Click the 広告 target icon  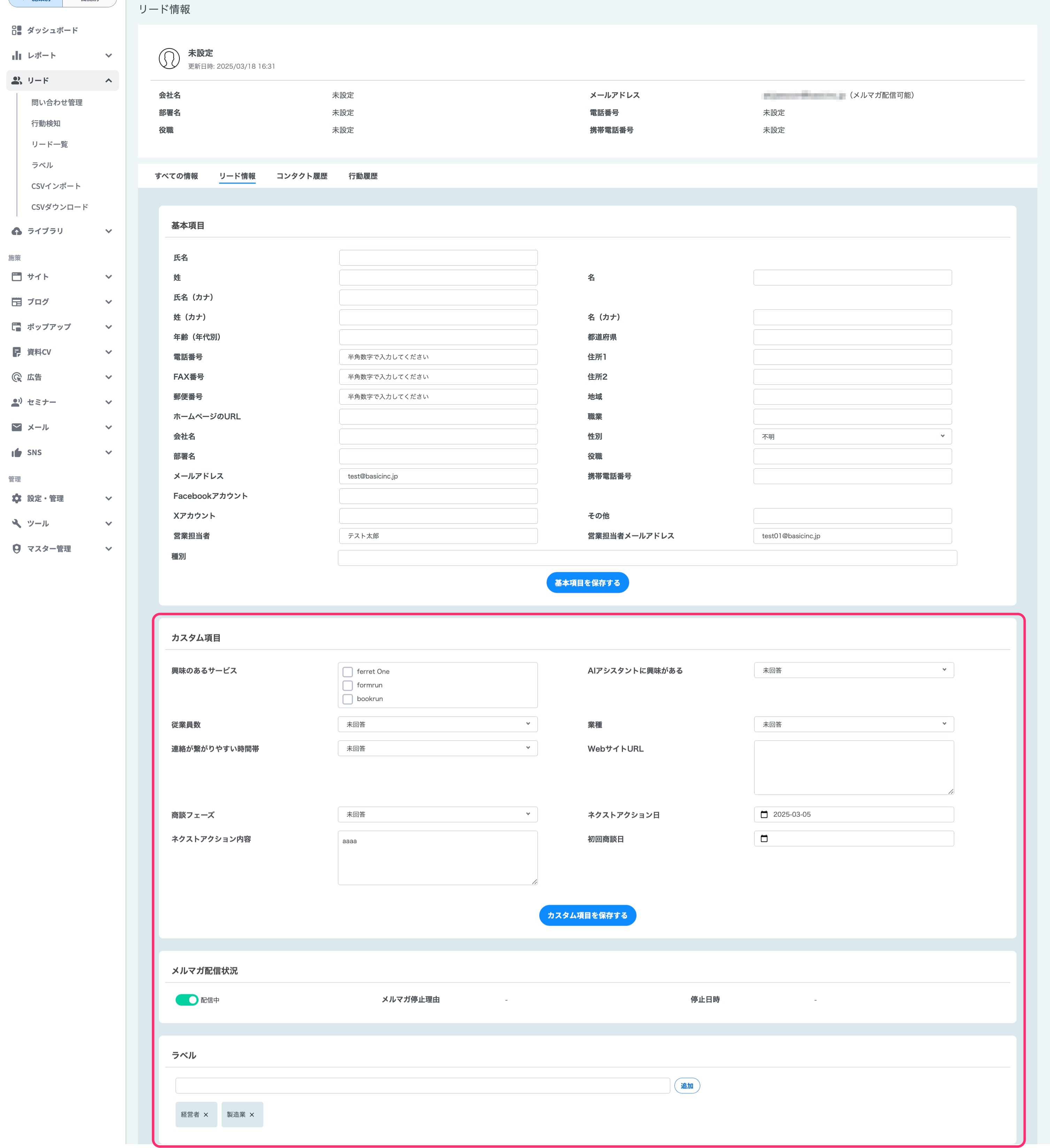point(16,377)
